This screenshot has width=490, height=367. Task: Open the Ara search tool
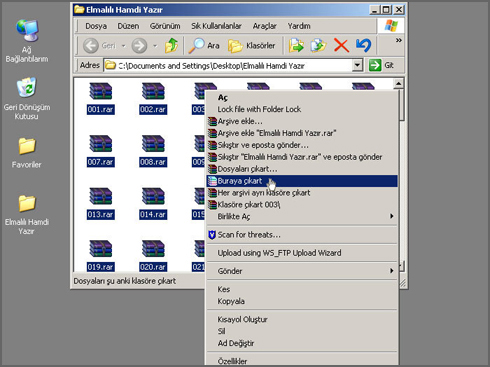(x=204, y=46)
